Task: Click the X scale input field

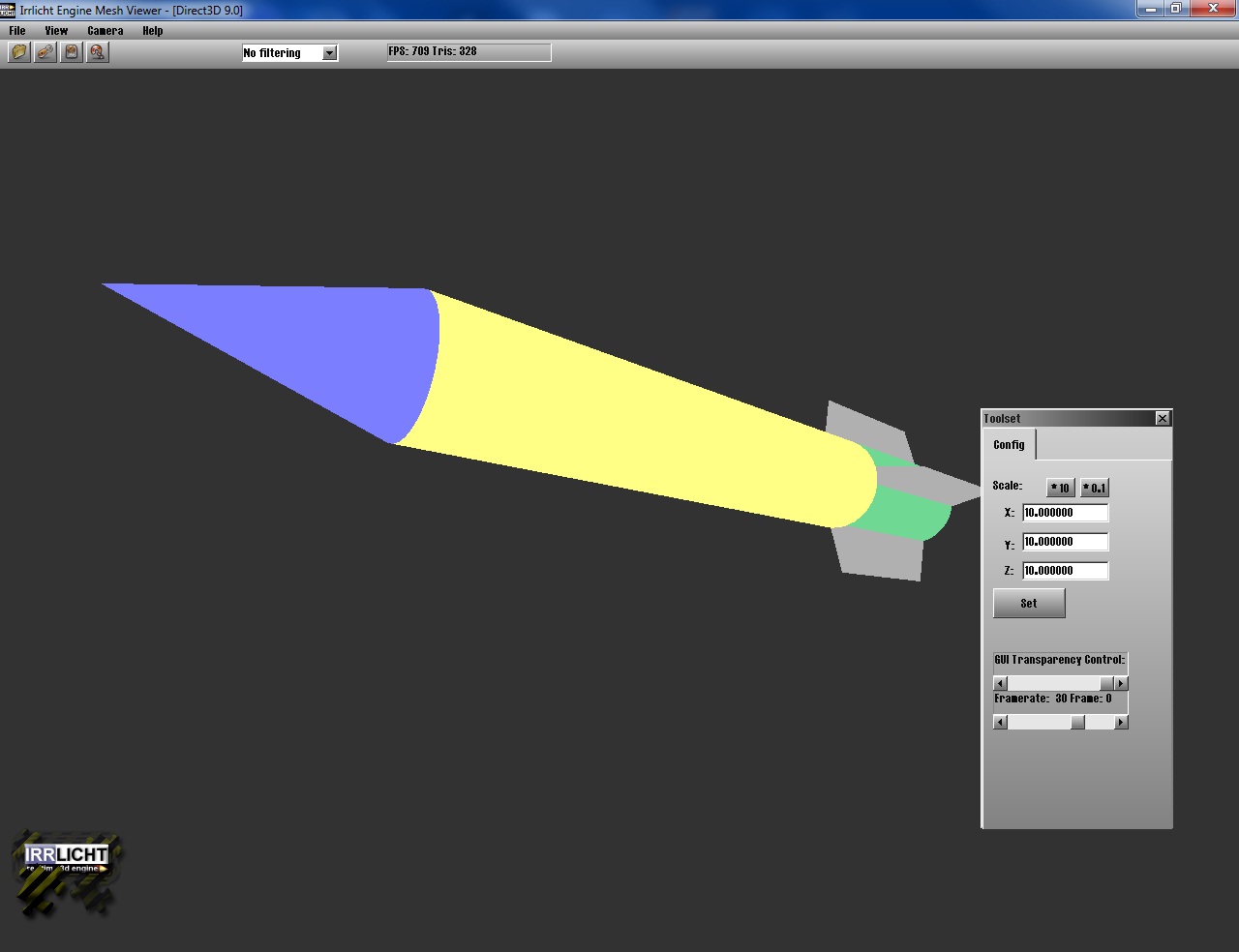Action: coord(1065,513)
